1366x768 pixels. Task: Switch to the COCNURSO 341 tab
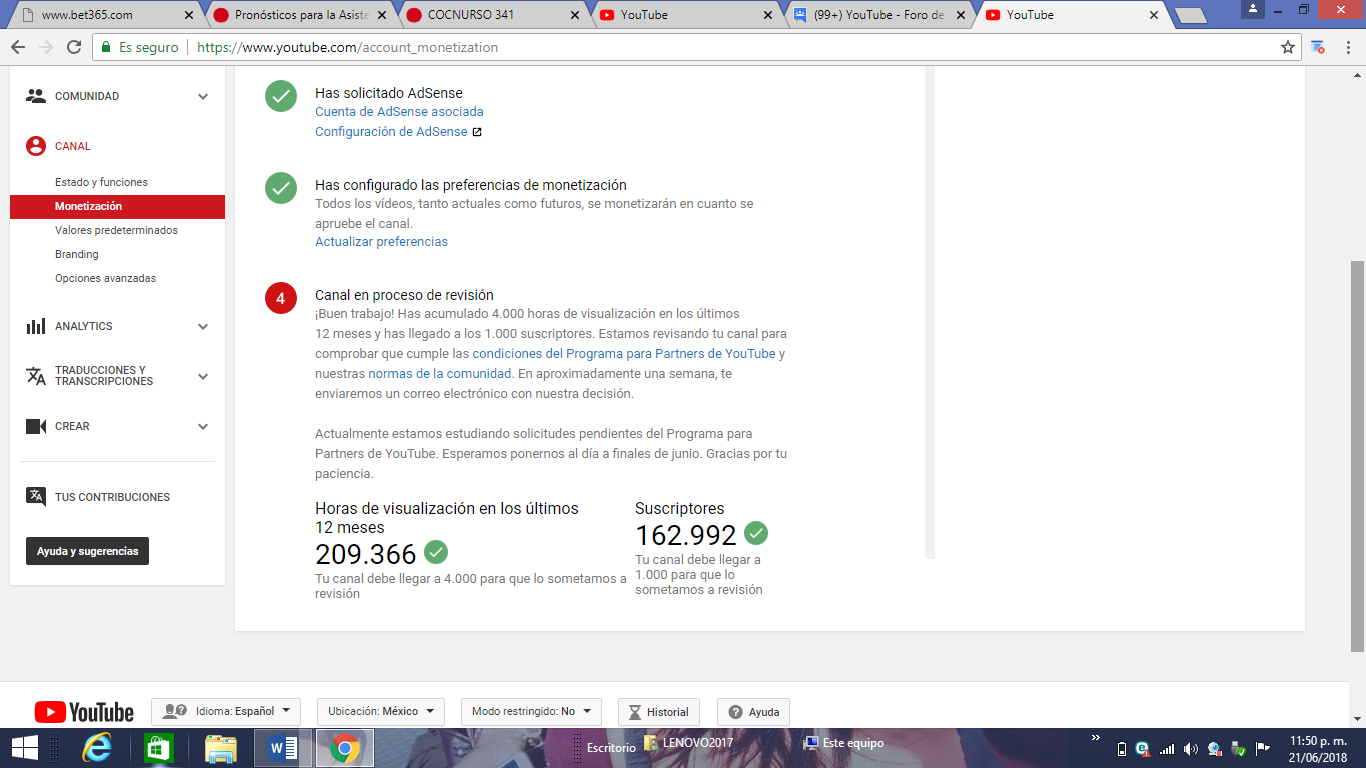tap(492, 15)
